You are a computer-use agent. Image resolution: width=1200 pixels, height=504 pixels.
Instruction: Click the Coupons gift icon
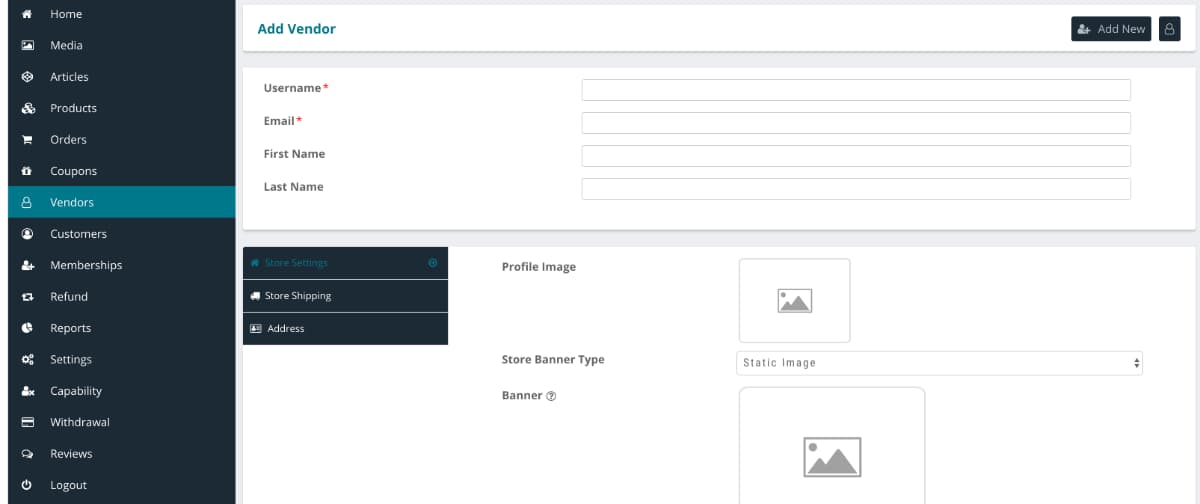click(x=28, y=171)
